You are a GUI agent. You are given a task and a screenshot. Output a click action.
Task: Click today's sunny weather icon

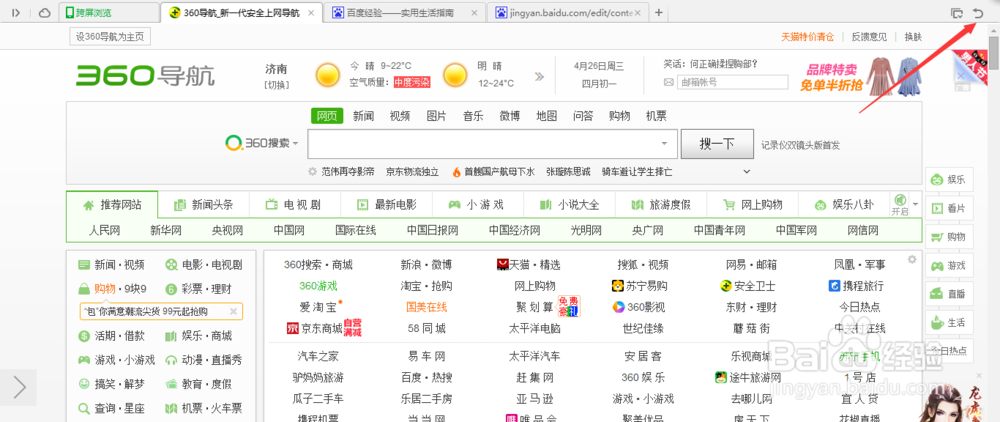pyautogui.click(x=328, y=75)
